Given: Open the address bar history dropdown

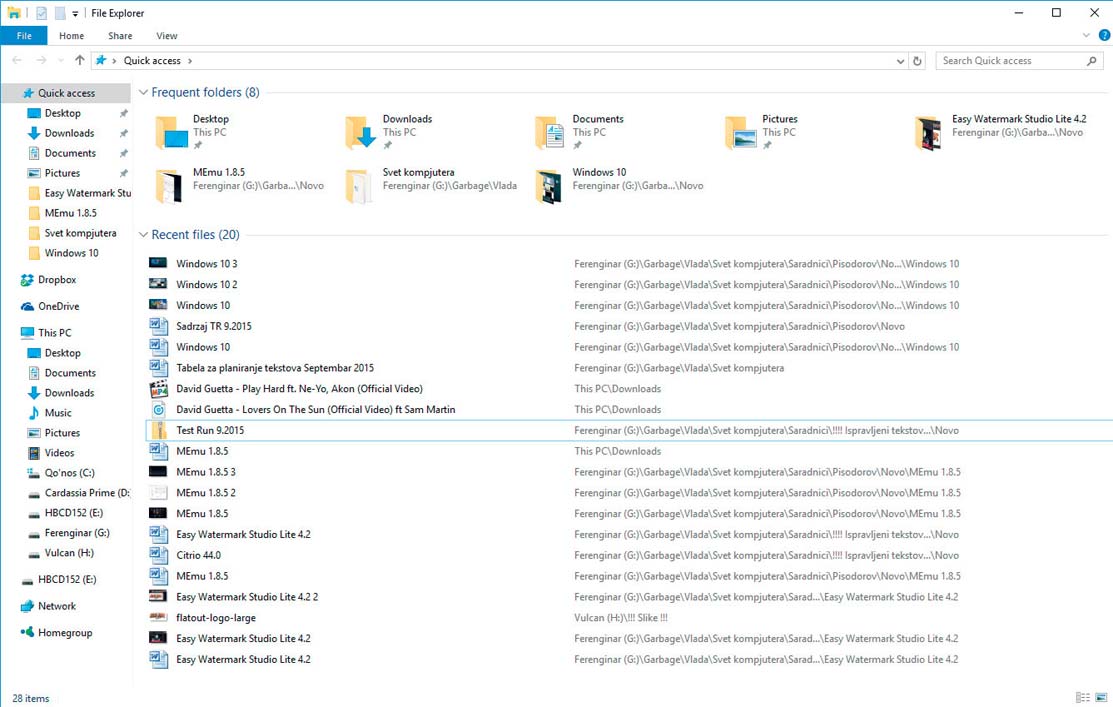Looking at the screenshot, I should click(901, 61).
